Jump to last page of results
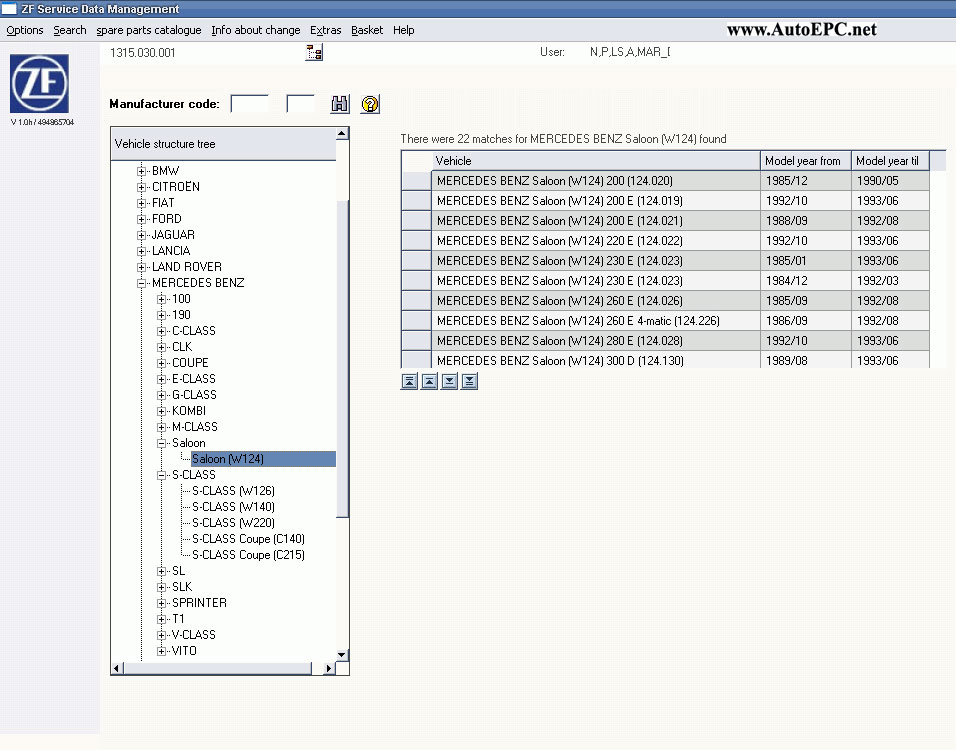The image size is (956, 750). (469, 381)
